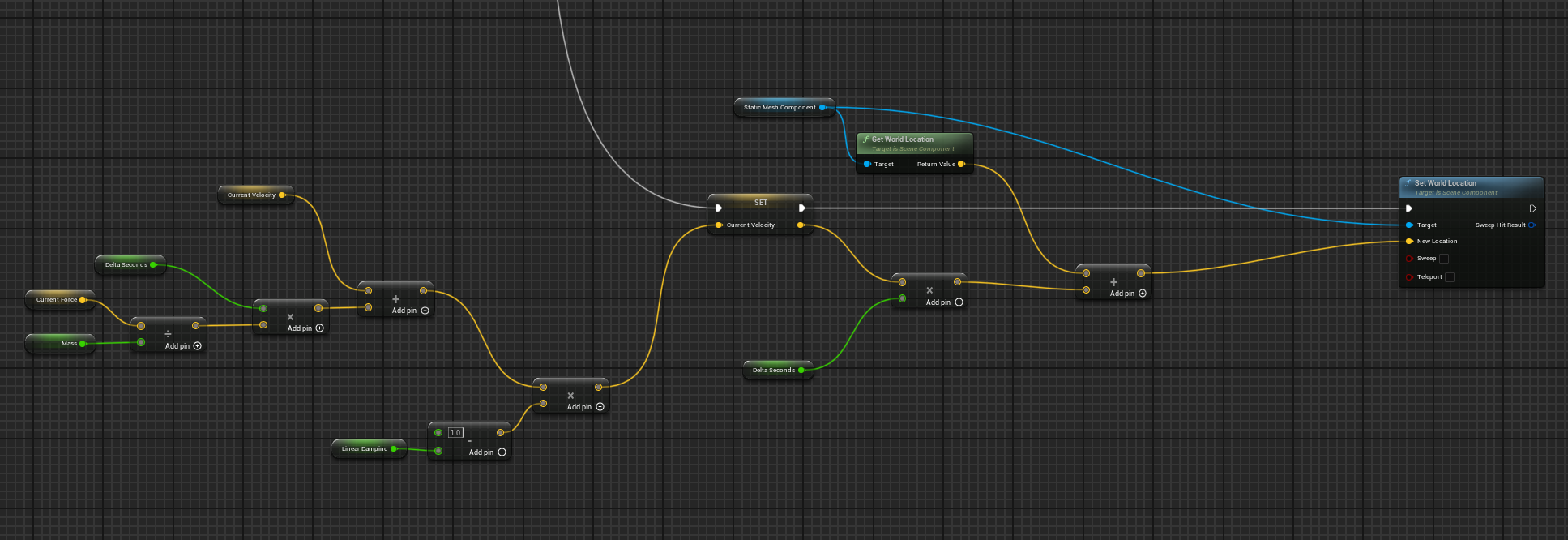This screenshot has height=540, width=1568.
Task: Click the Static Mesh Component output pin
Action: coord(822,107)
